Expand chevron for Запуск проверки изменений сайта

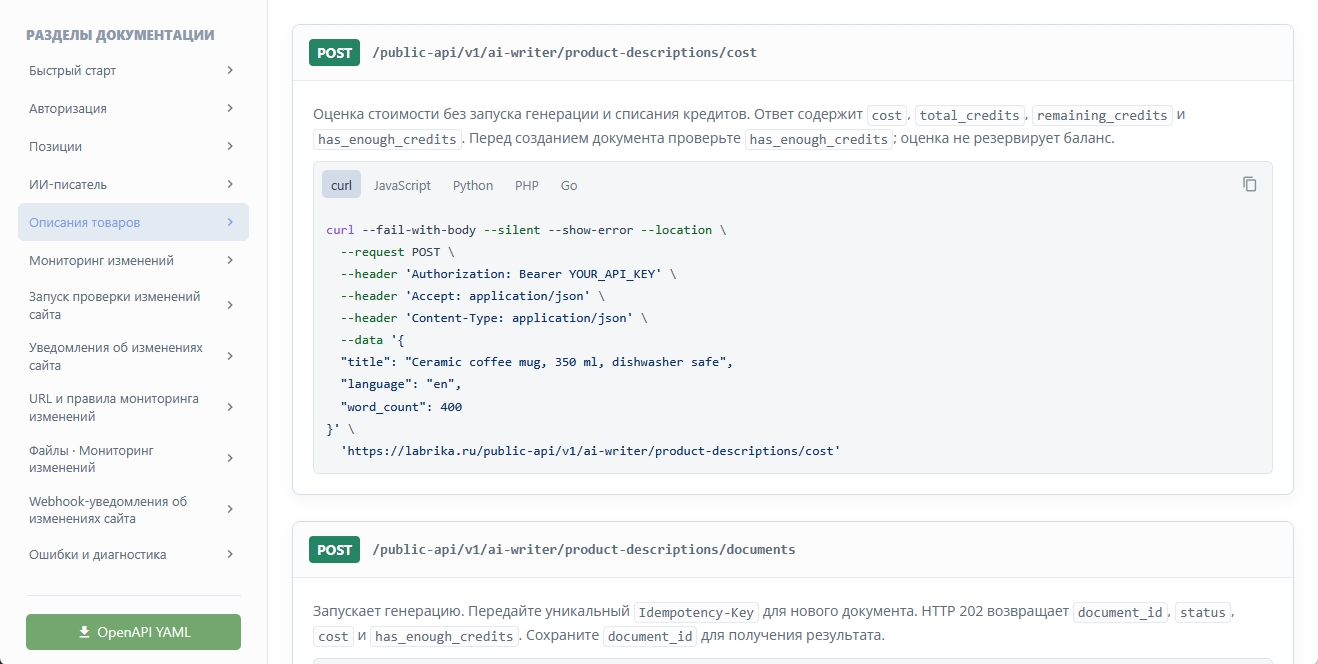click(x=230, y=305)
